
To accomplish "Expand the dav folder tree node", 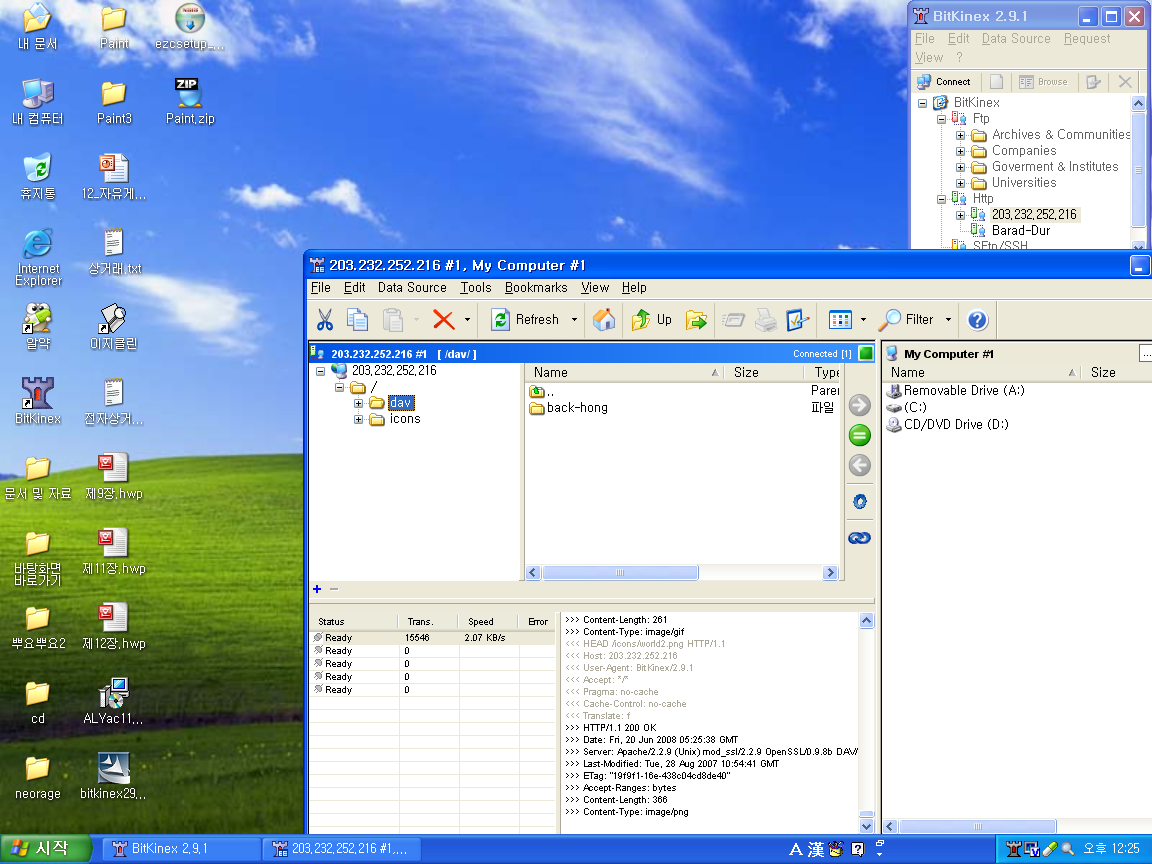I will 359,403.
